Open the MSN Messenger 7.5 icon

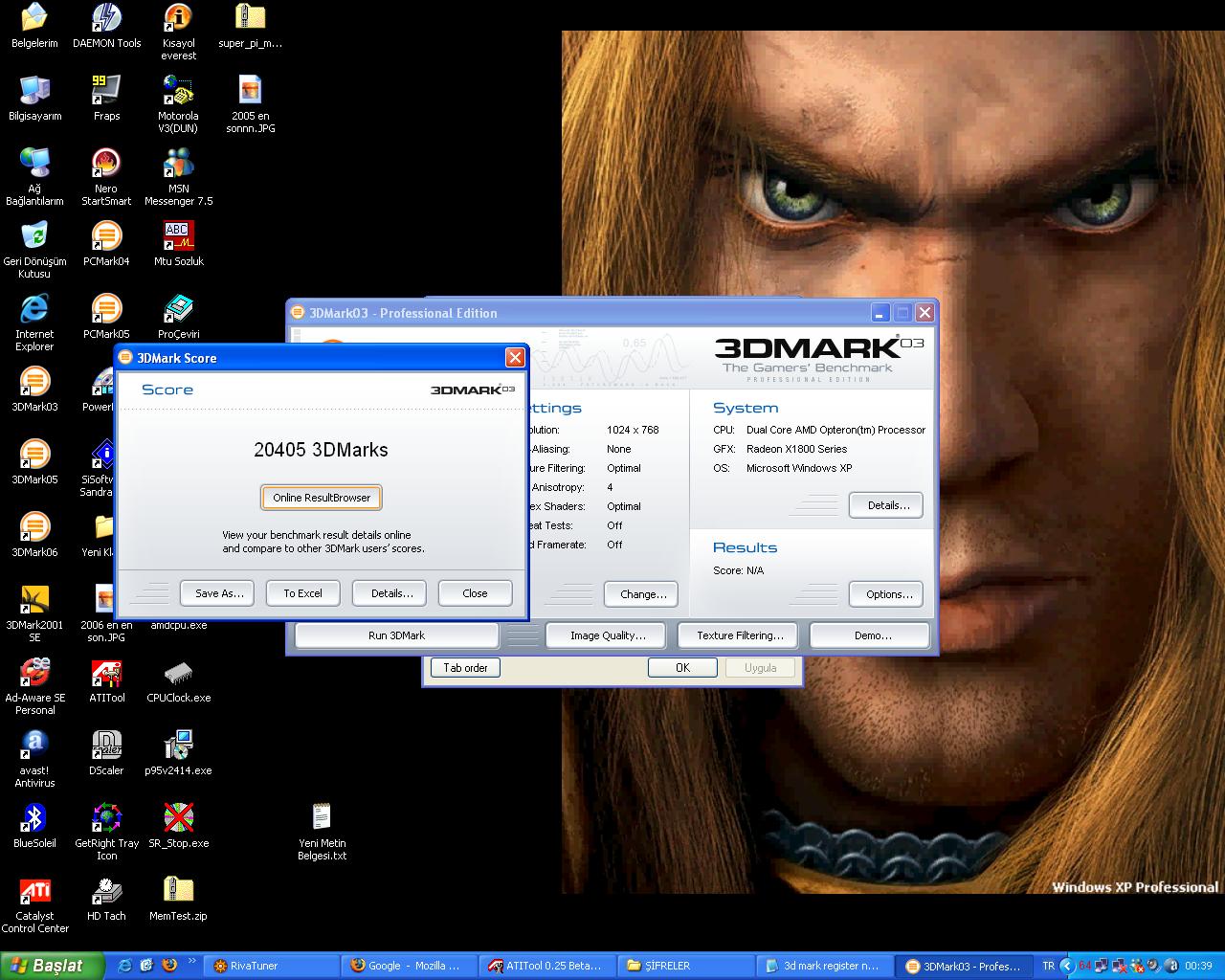(x=178, y=177)
